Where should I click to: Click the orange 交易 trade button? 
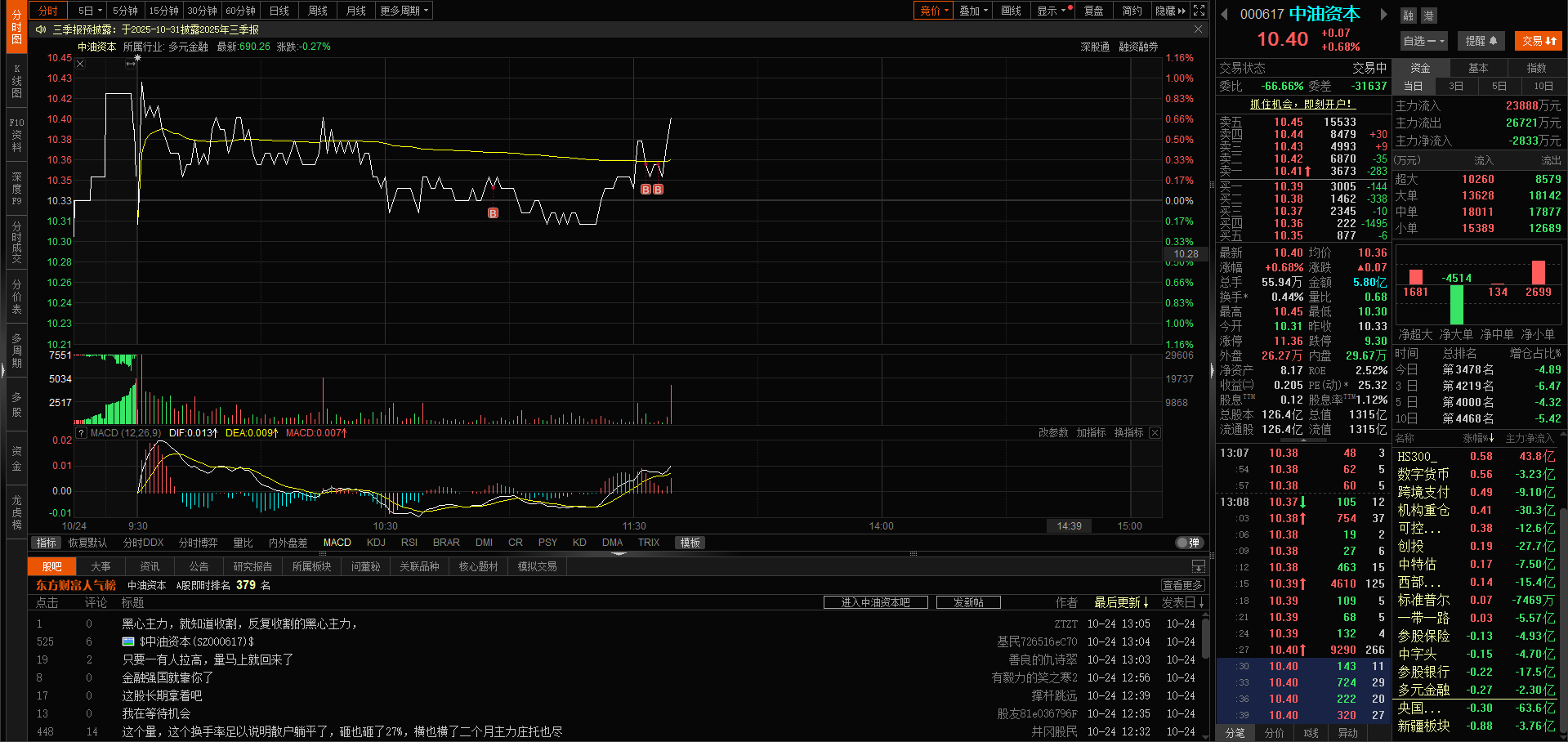[x=1539, y=41]
